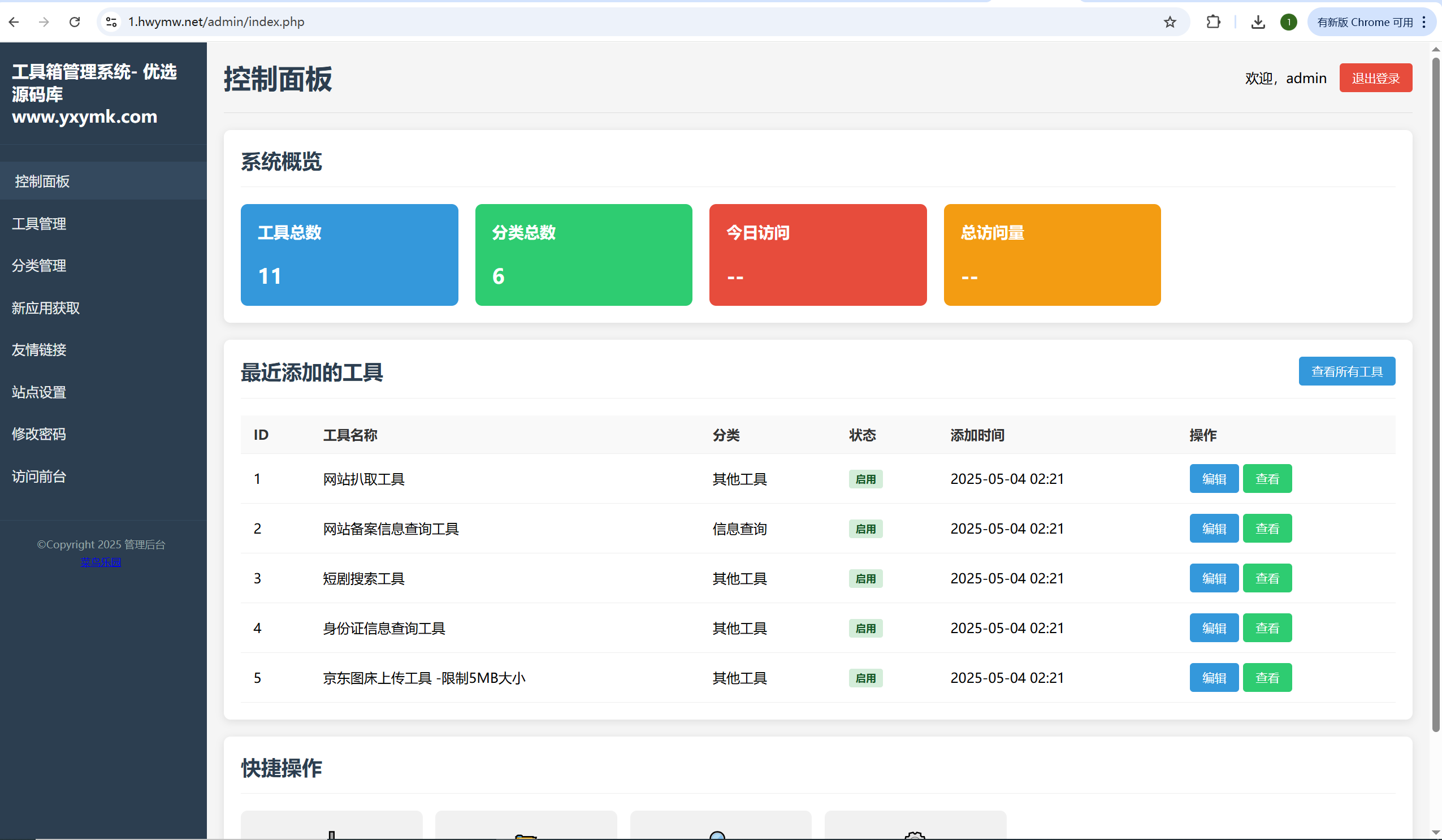
Task: Open Chrome downloads icon
Action: click(1258, 21)
